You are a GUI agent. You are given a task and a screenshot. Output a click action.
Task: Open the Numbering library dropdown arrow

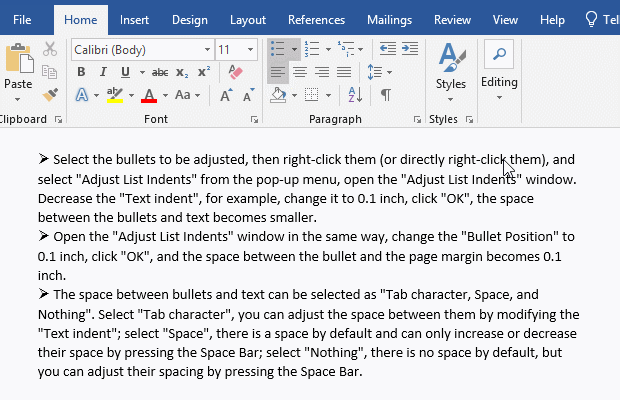[328, 49]
